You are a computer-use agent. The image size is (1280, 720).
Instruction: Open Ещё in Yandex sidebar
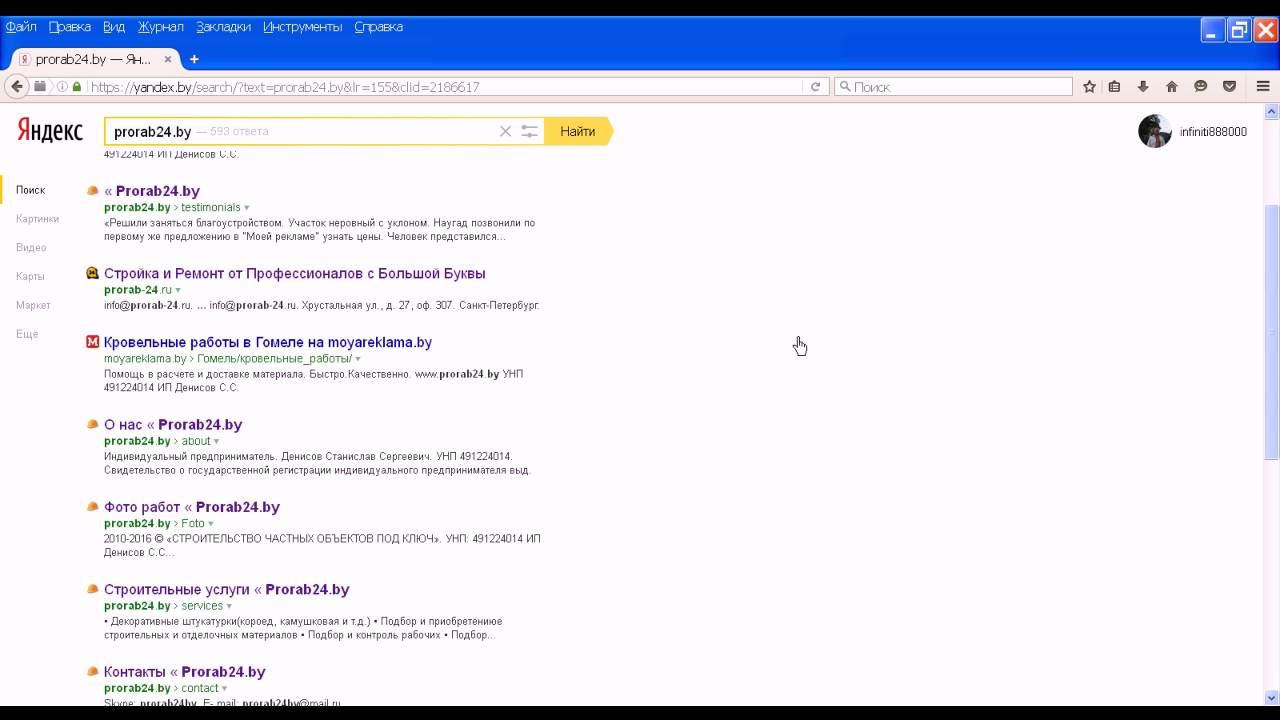pyautogui.click(x=27, y=334)
